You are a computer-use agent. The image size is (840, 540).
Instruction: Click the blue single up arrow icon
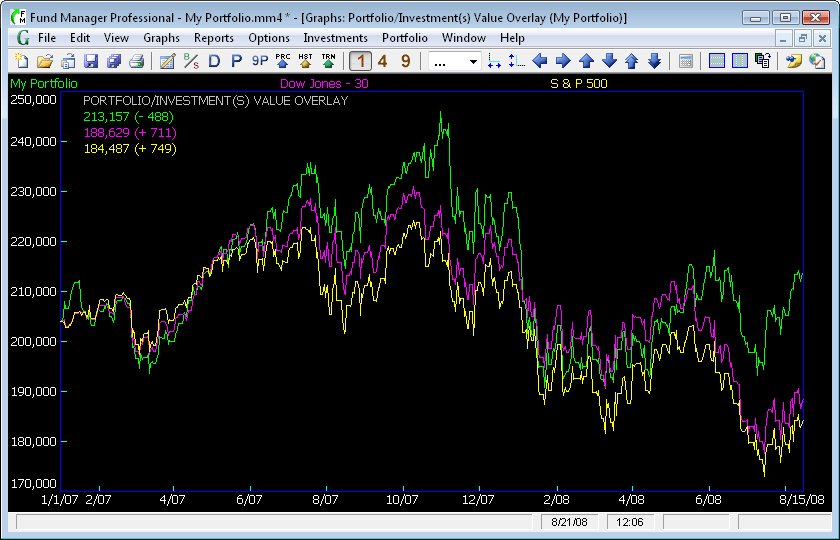point(587,61)
